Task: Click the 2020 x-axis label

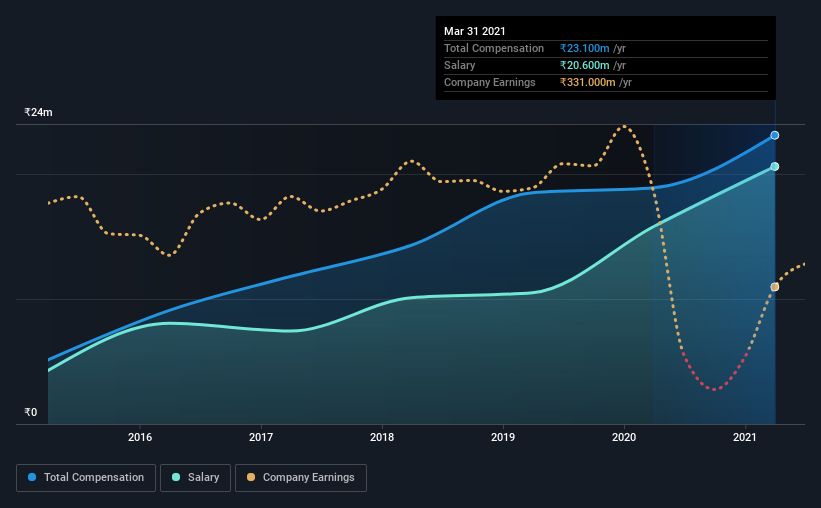Action: click(624, 437)
